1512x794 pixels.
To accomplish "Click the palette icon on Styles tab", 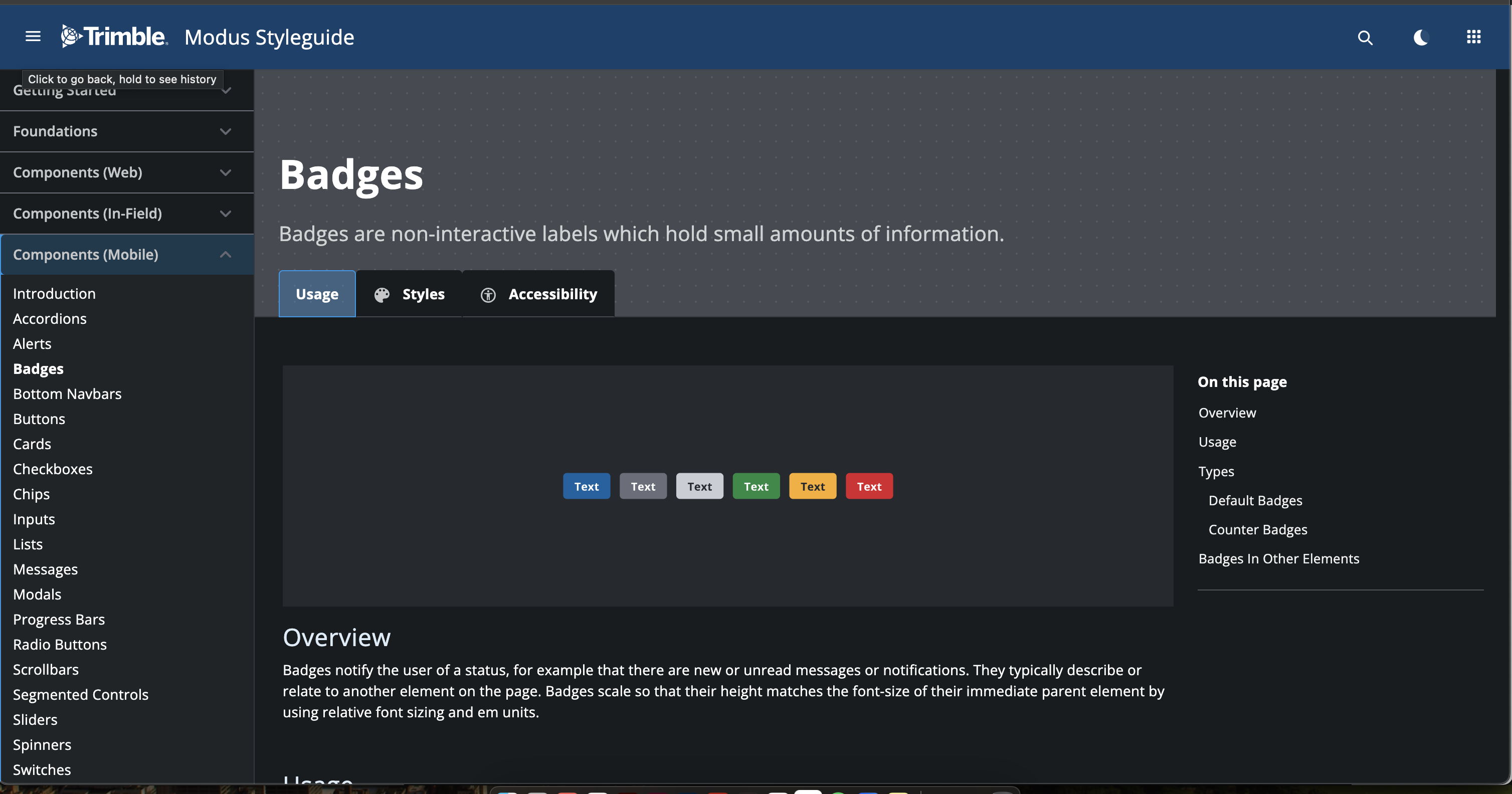I will 382,295.
